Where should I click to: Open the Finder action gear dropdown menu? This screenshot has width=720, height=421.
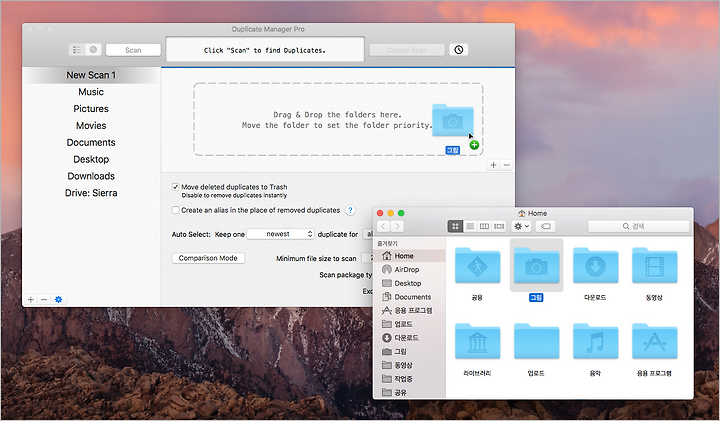(x=521, y=226)
